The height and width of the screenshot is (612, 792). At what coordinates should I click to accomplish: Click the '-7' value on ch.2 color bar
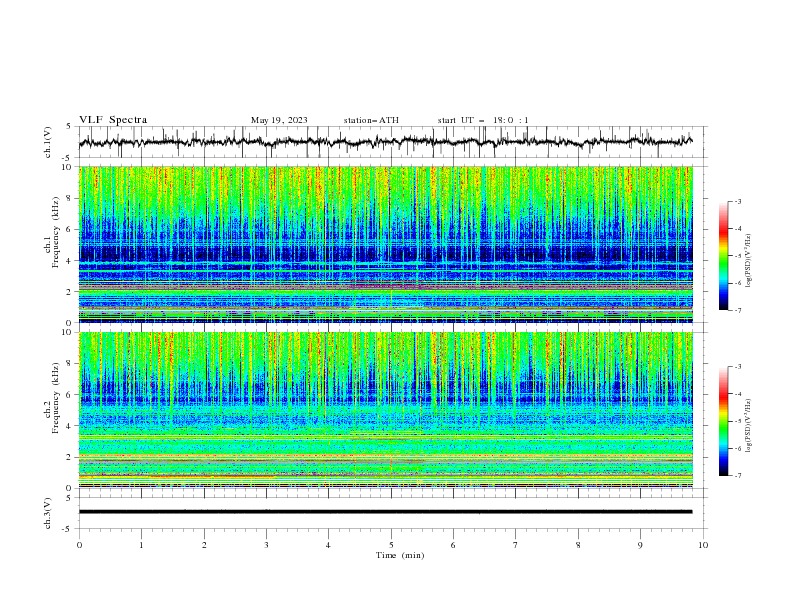coord(737,476)
